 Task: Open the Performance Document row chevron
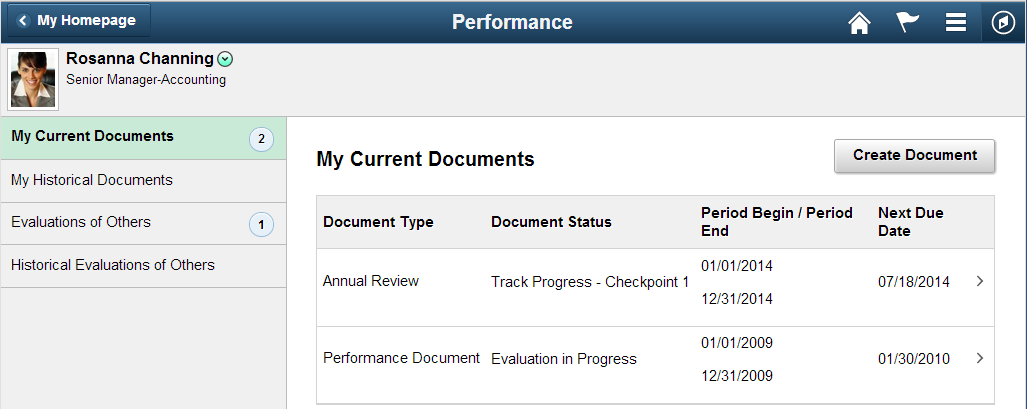[x=980, y=358]
